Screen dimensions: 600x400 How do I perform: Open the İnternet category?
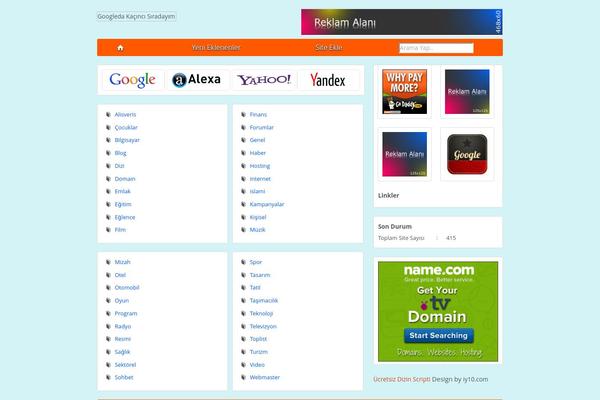pyautogui.click(x=260, y=179)
